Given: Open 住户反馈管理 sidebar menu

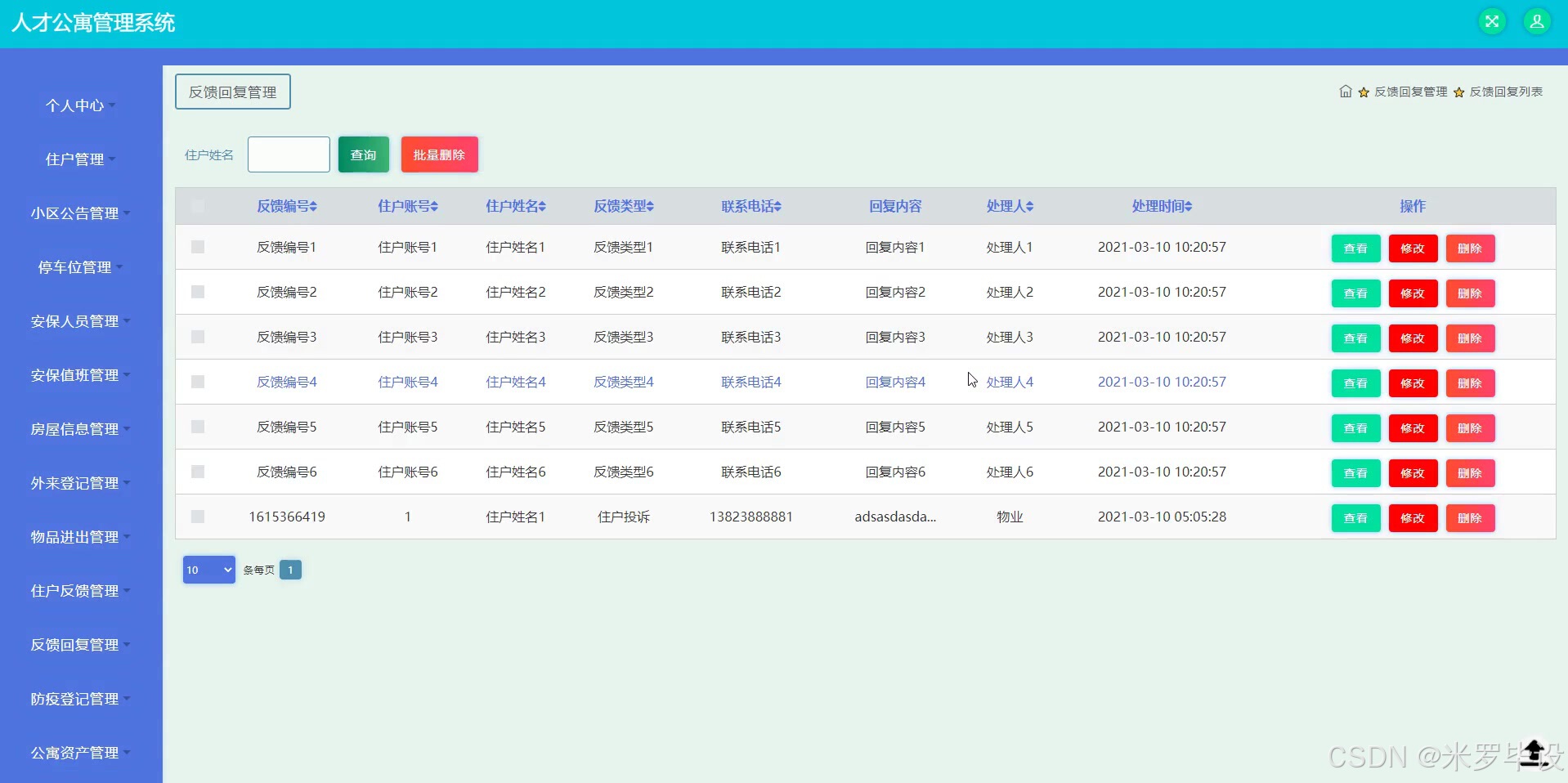Looking at the screenshot, I should [x=81, y=591].
